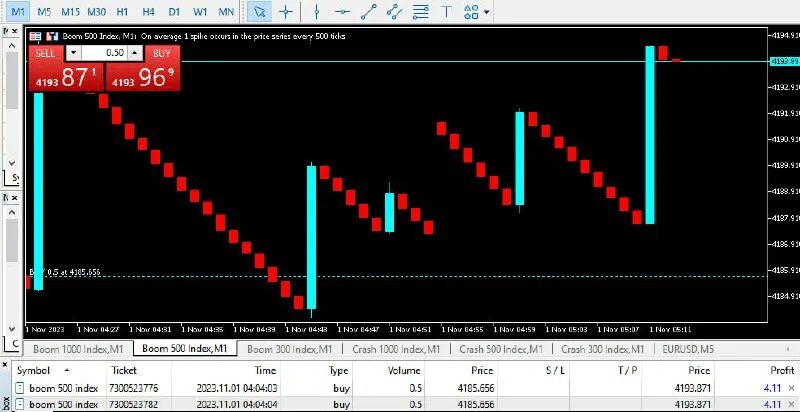800x412 pixels.
Task: Sort trades by the Profit column header
Action: pyautogui.click(x=755, y=371)
